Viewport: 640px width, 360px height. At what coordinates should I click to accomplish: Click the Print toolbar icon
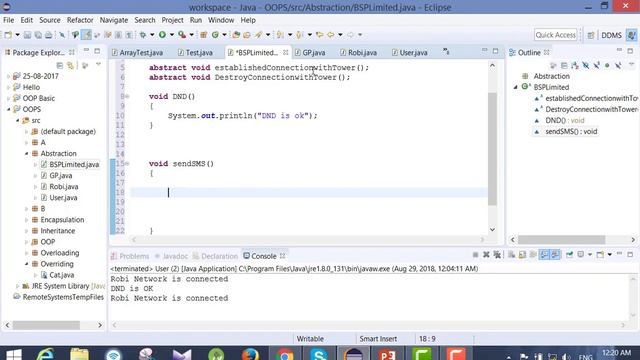coord(49,35)
